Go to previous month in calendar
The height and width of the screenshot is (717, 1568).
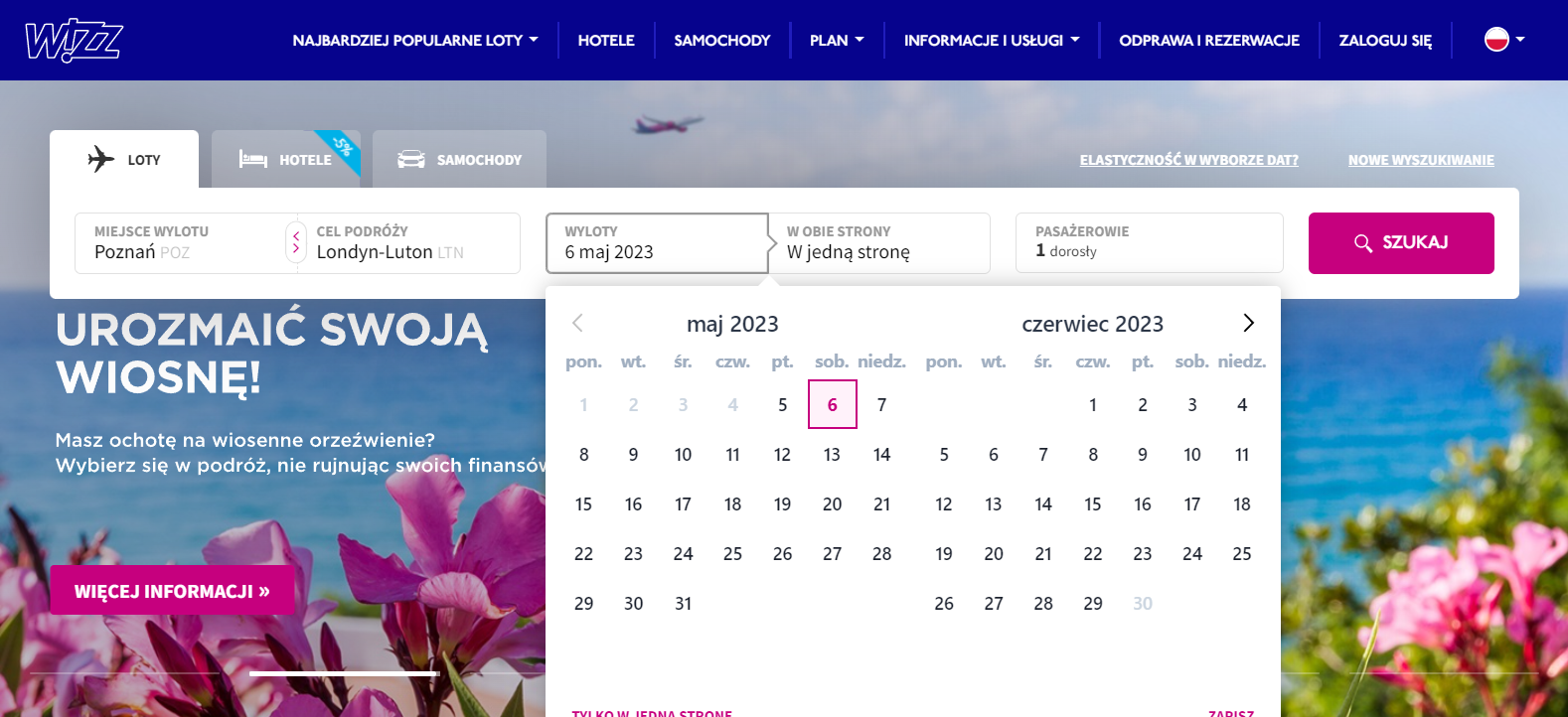click(577, 323)
